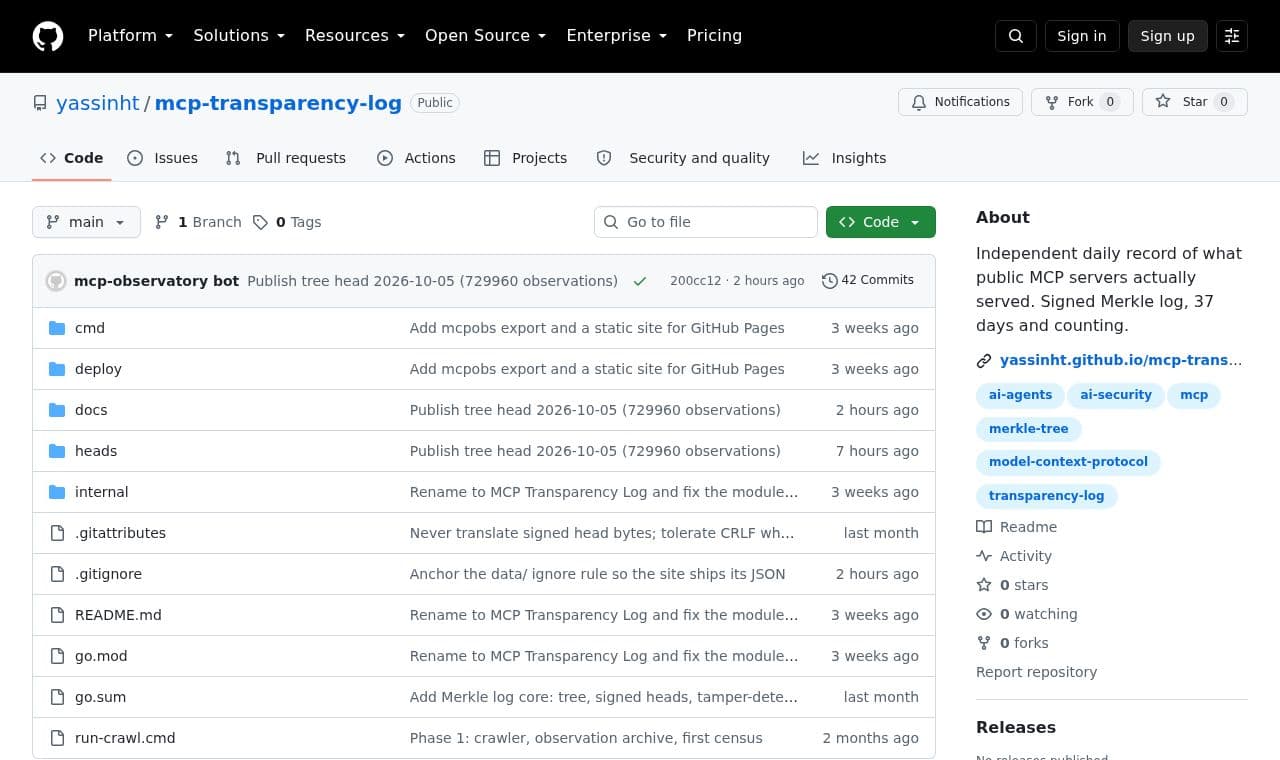Open the yassinht.github.io website link
The width and height of the screenshot is (1280, 760).
[x=1120, y=360]
